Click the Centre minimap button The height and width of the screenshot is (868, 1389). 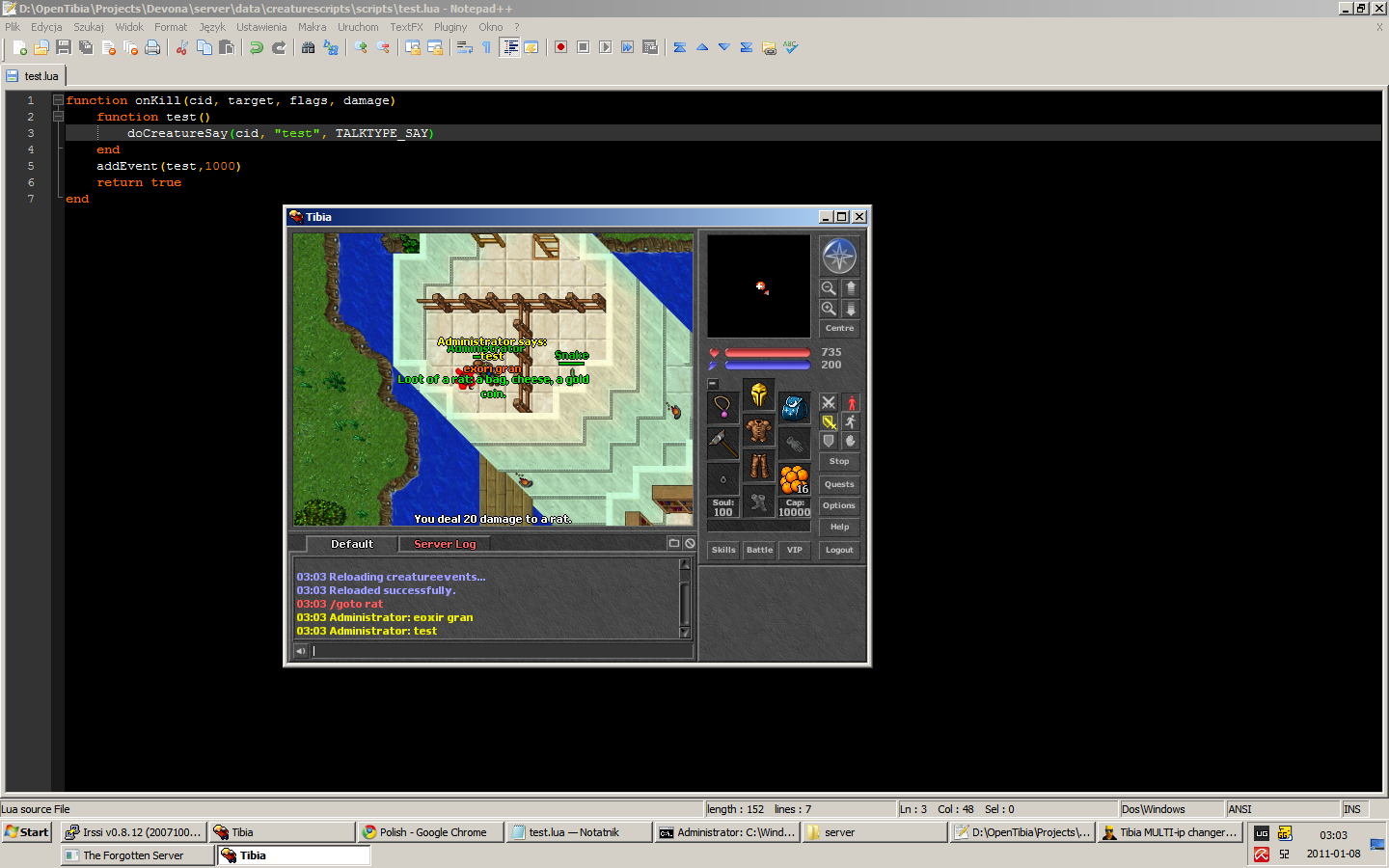coord(839,329)
